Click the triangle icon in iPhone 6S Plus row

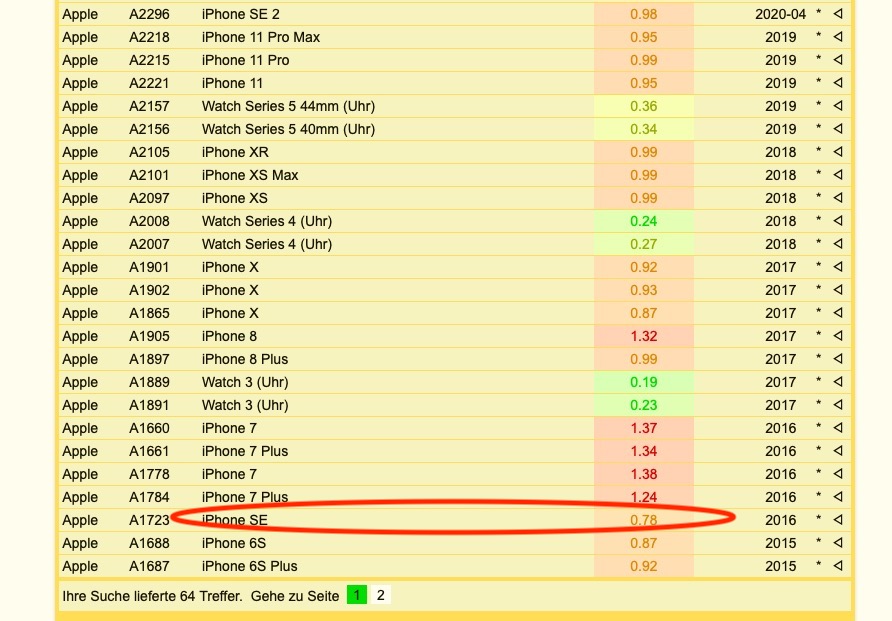(838, 565)
